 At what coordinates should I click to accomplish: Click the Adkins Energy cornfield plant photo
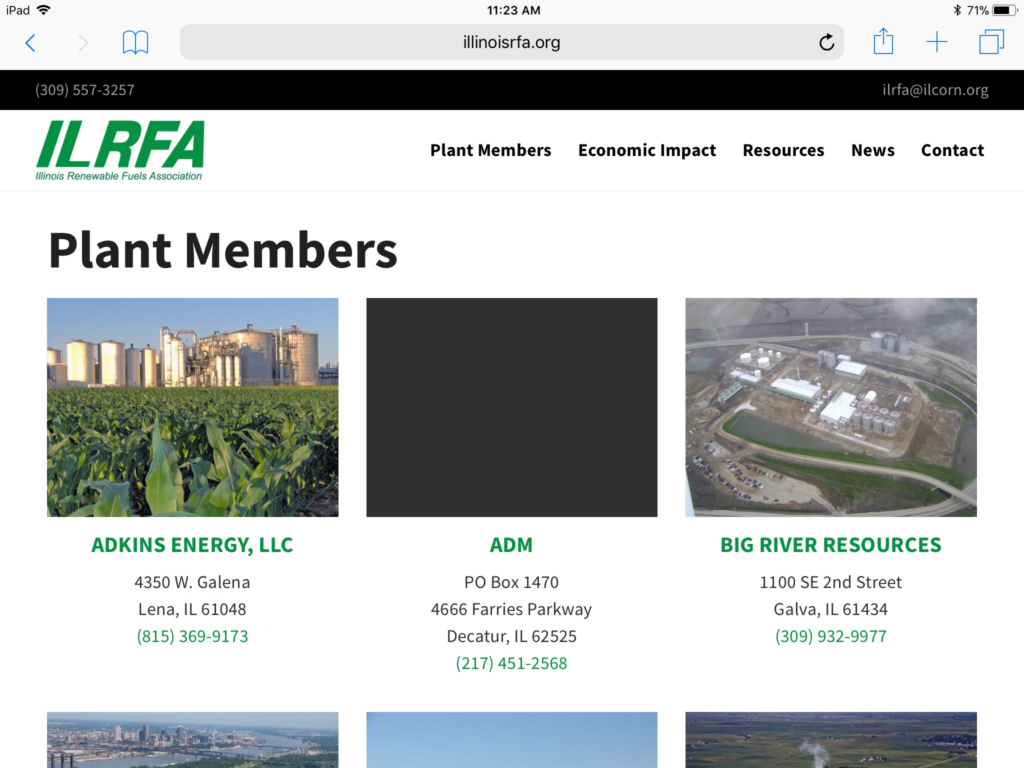tap(193, 408)
